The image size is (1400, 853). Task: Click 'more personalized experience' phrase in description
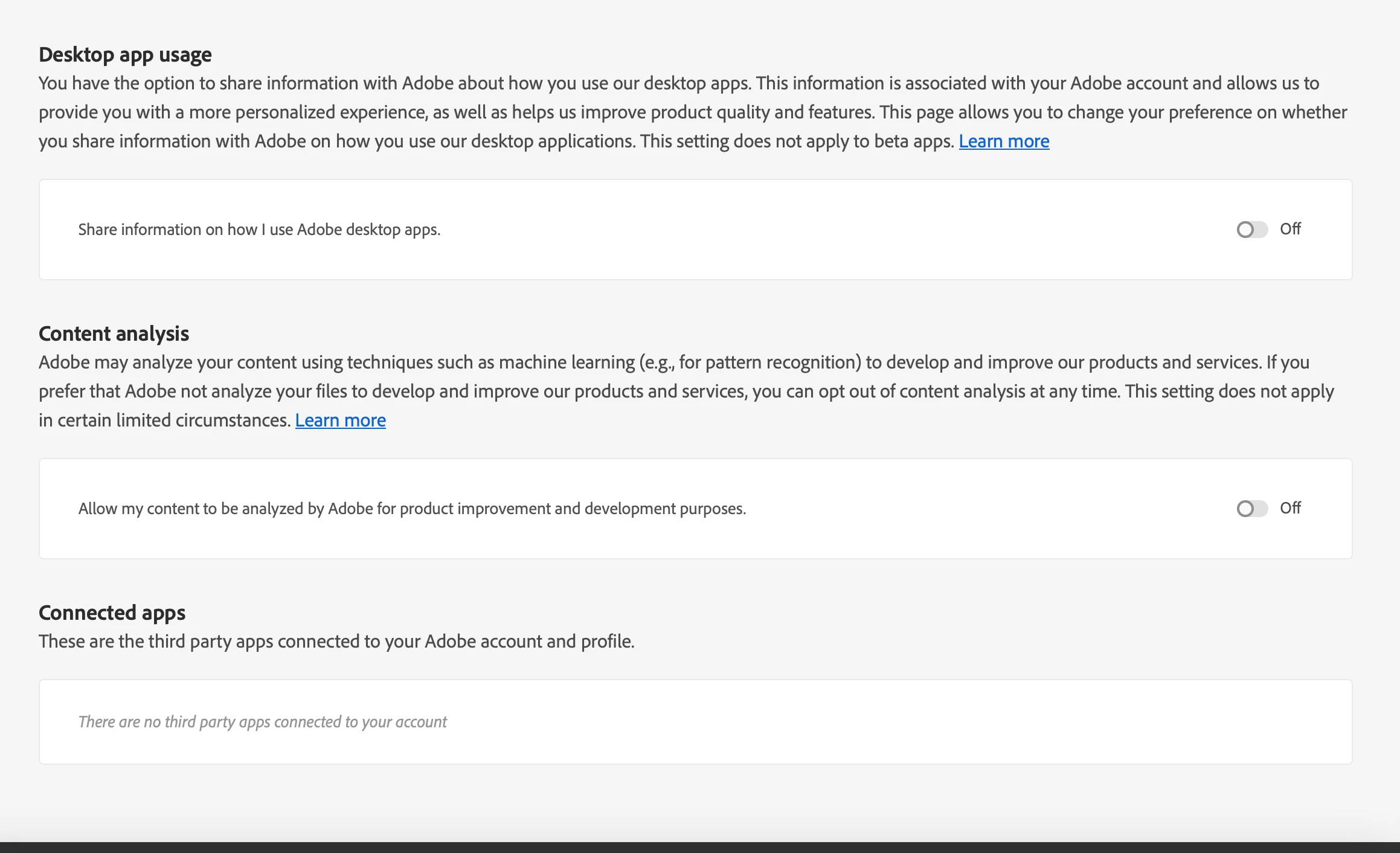click(x=307, y=112)
